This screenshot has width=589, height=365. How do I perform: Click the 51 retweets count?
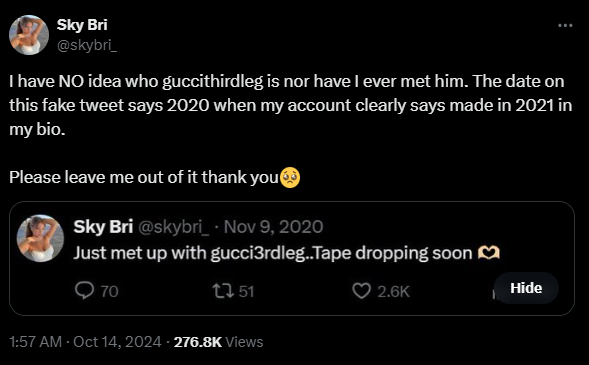tap(246, 291)
